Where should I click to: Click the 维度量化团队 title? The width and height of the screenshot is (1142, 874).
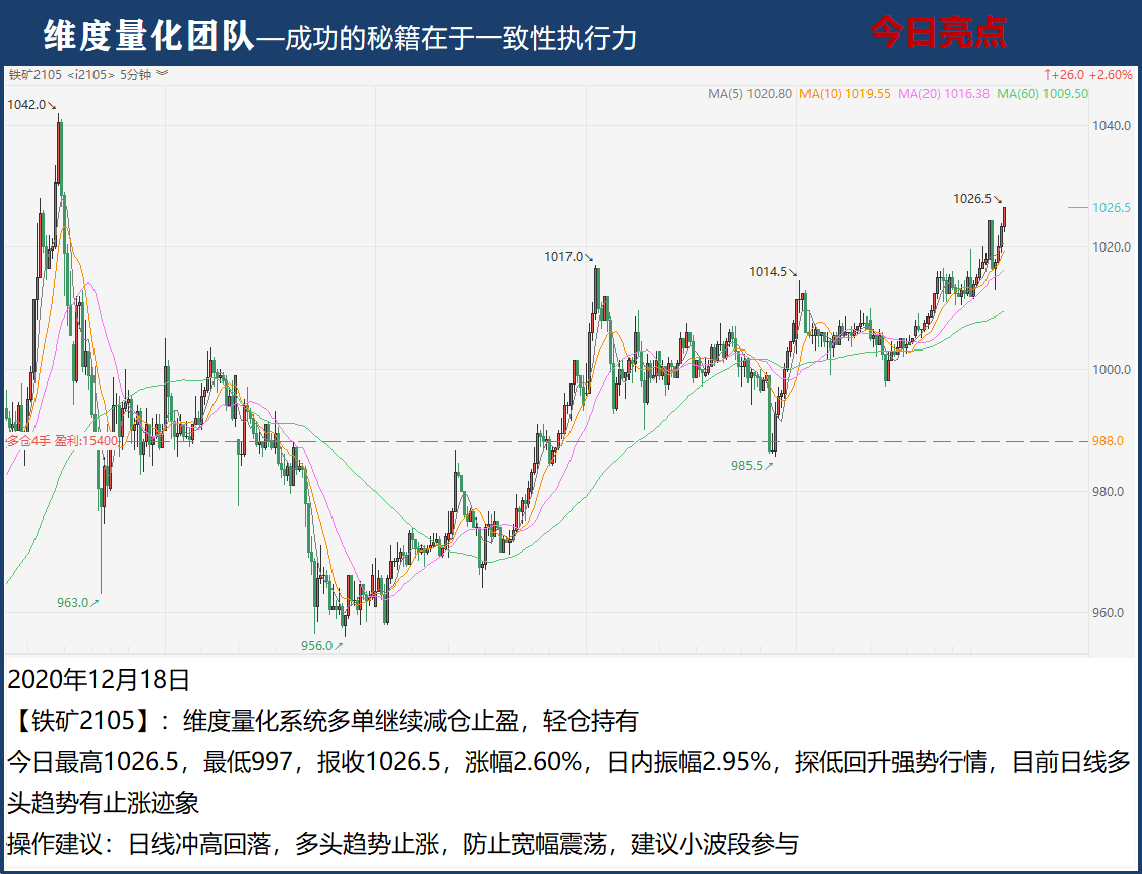coord(148,36)
